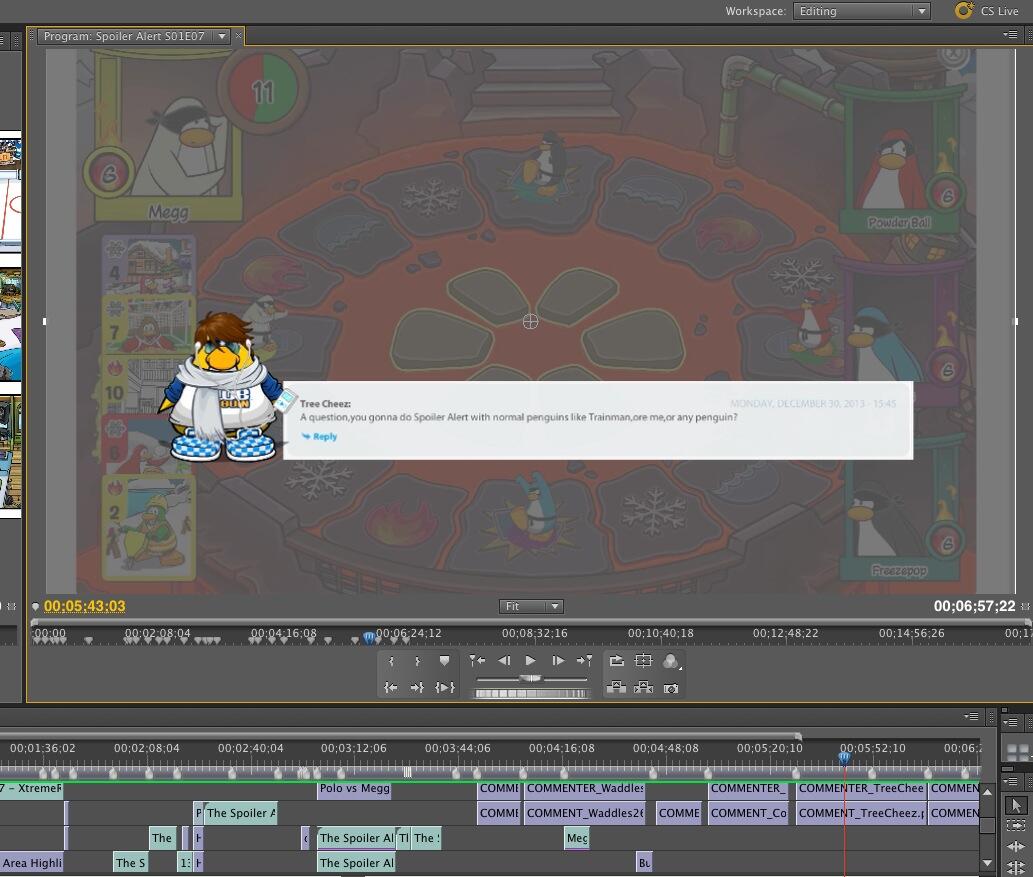The image size is (1033, 877).
Task: Select the Rolling Edit tool
Action: click(1015, 868)
